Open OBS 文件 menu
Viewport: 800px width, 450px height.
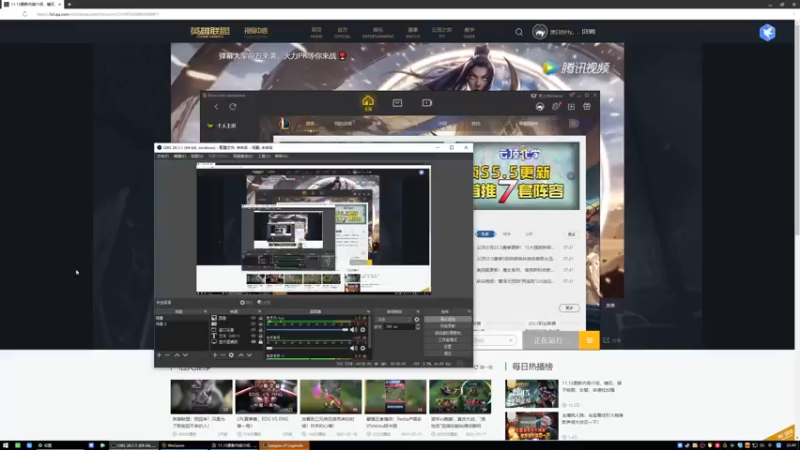[x=163, y=156]
